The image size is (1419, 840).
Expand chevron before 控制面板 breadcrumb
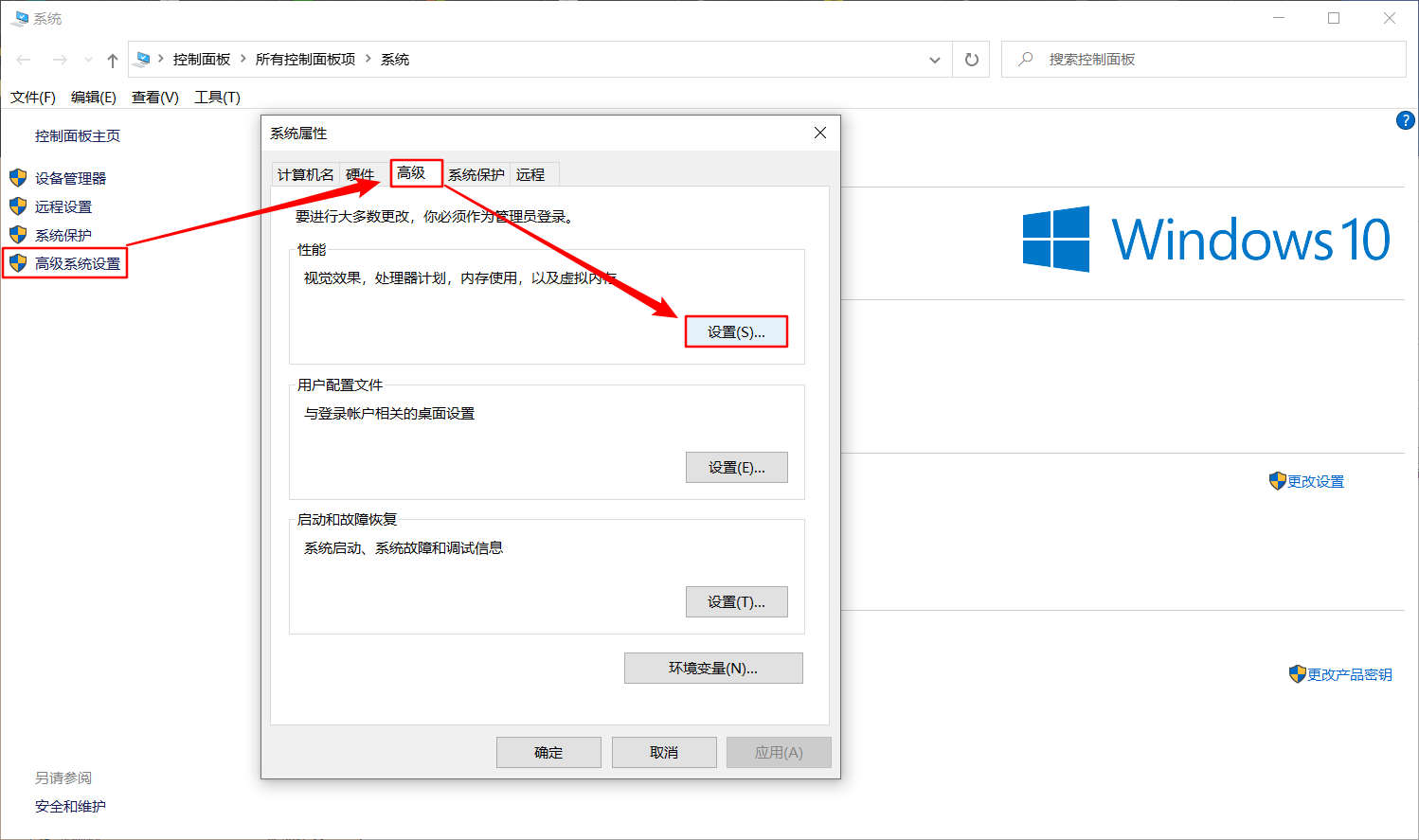tap(161, 59)
